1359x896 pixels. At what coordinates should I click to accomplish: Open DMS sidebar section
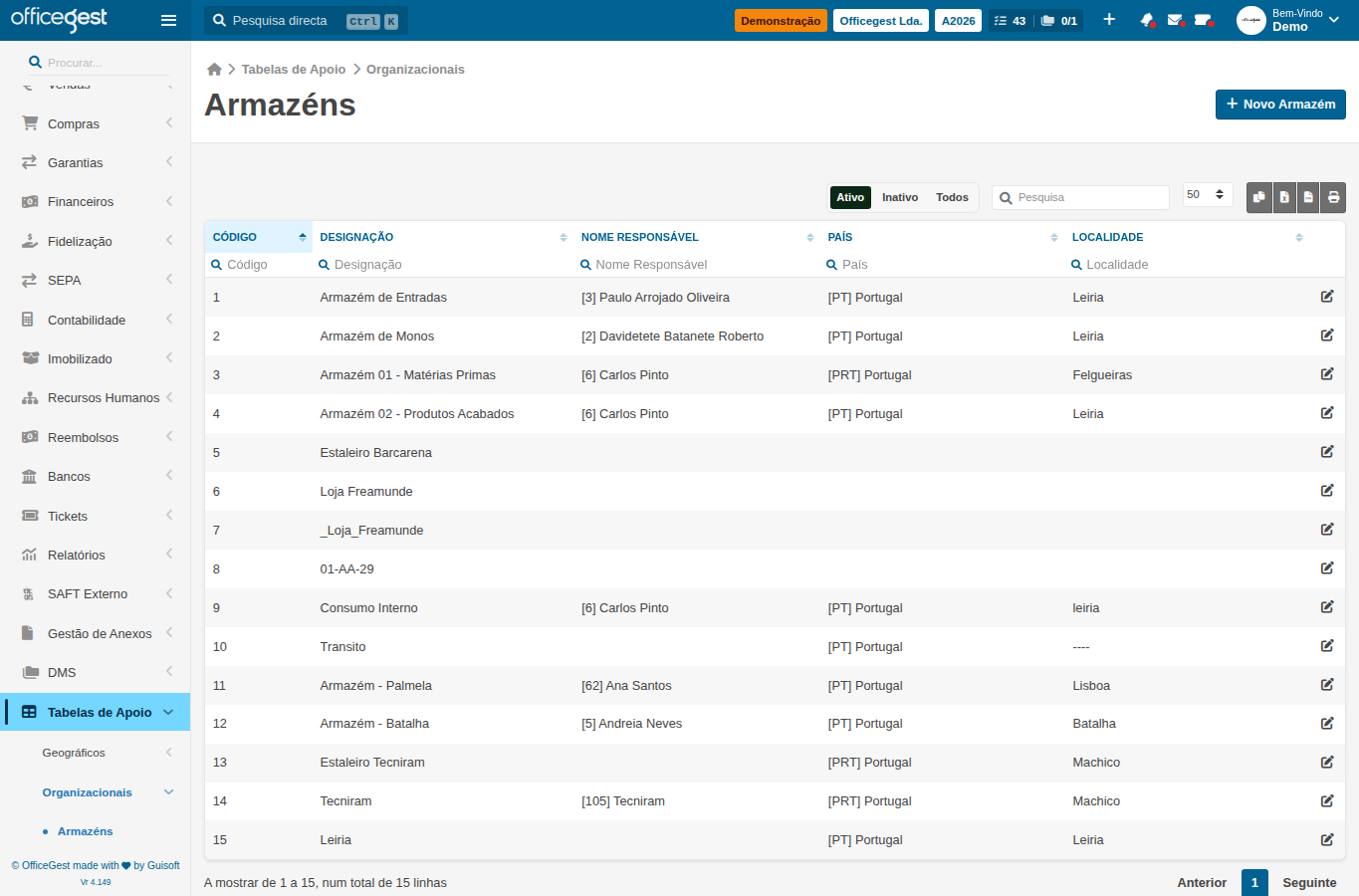(x=96, y=672)
